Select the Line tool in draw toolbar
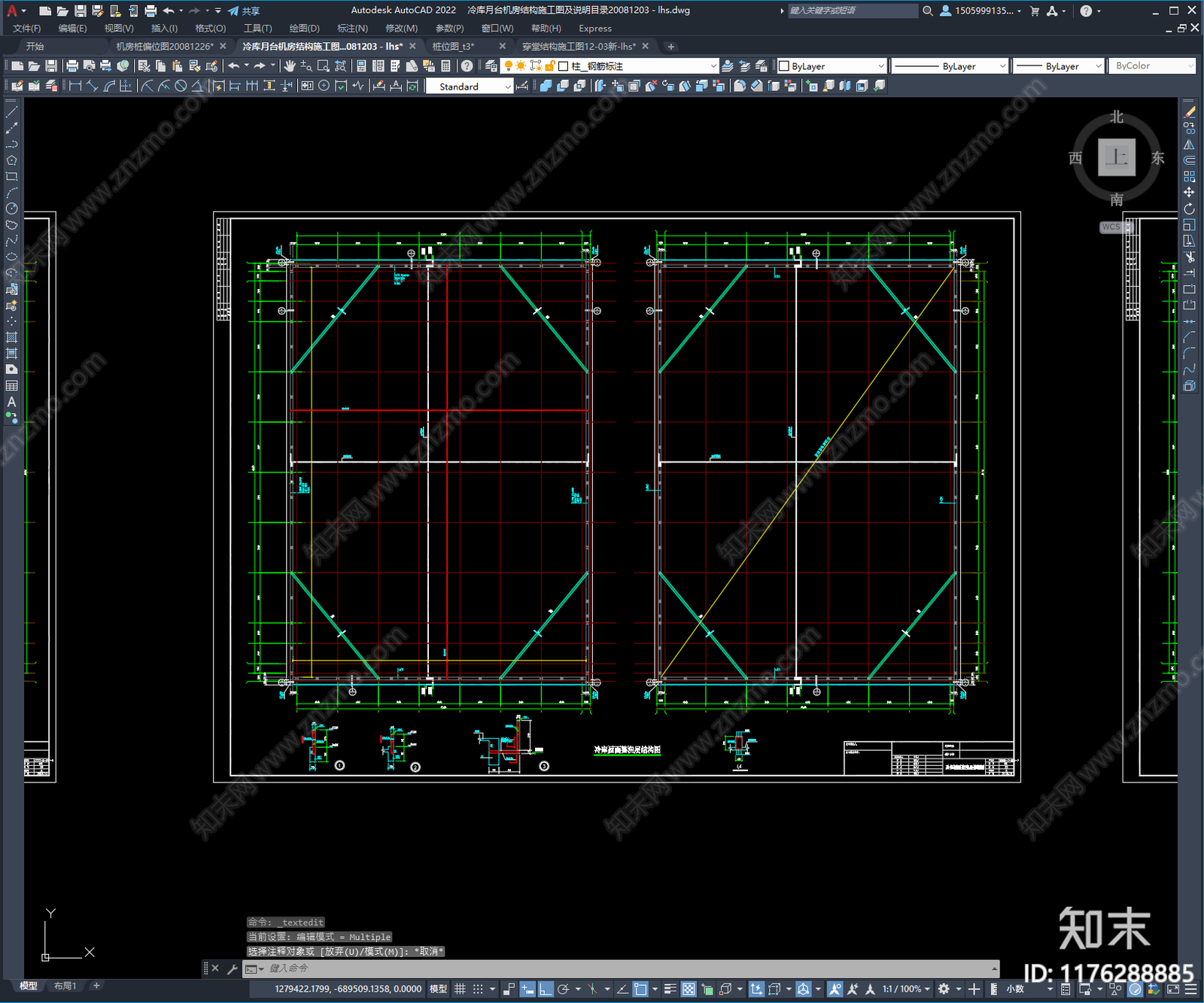Image resolution: width=1204 pixels, height=1003 pixels. [x=11, y=112]
